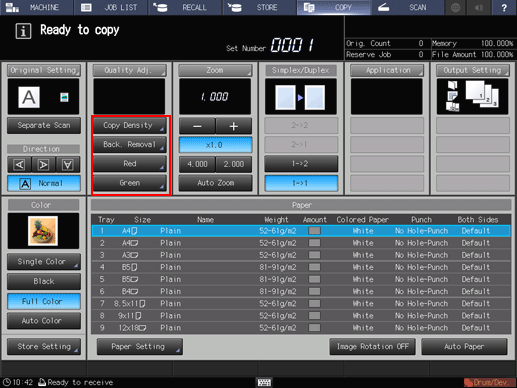This screenshot has height=388, width=517.
Task: Click the Auto Paper button
Action: [464, 347]
